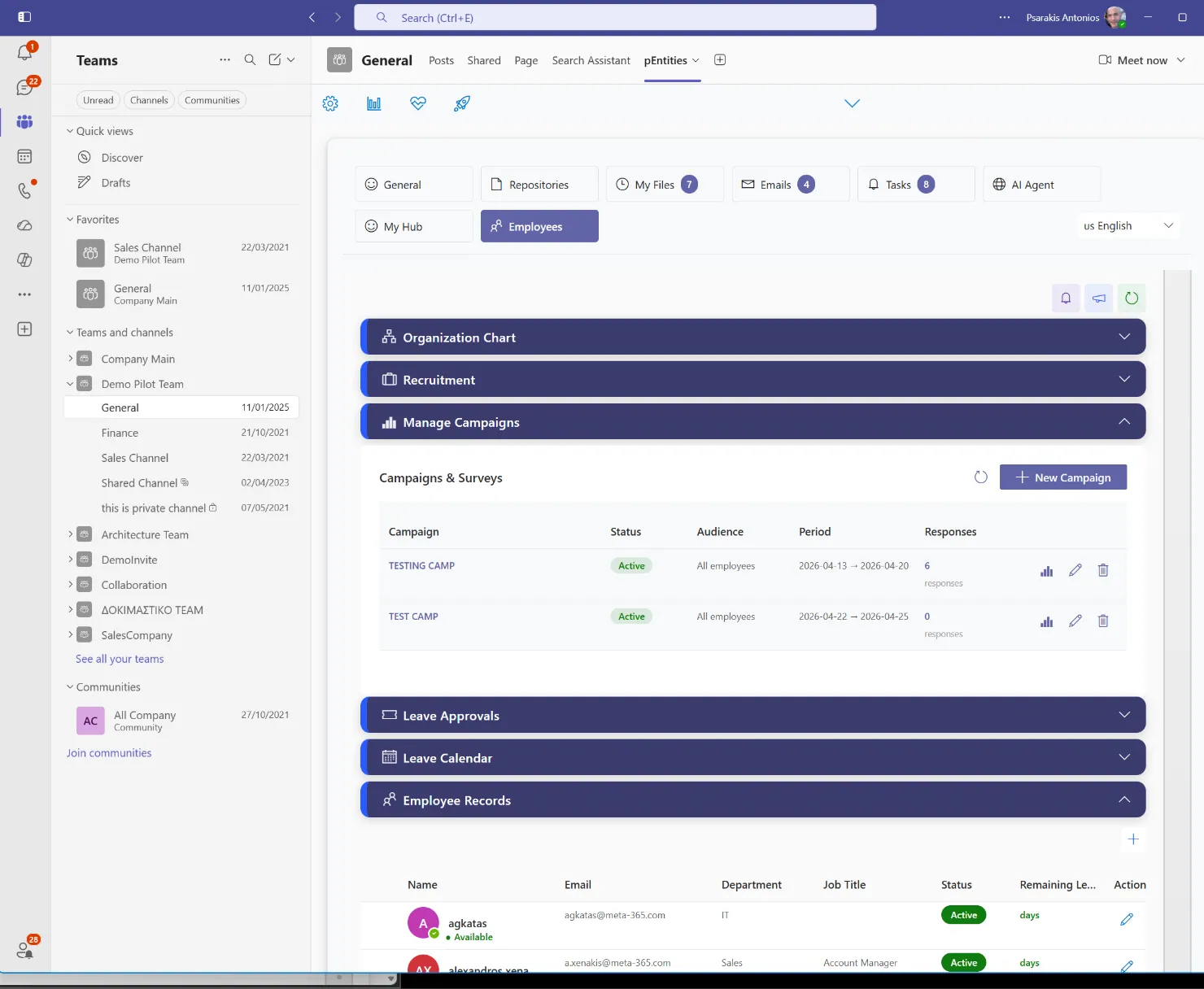Viewport: 1204px width, 989px height.
Task: Open Calendar icon in the left rail
Action: coord(24,156)
